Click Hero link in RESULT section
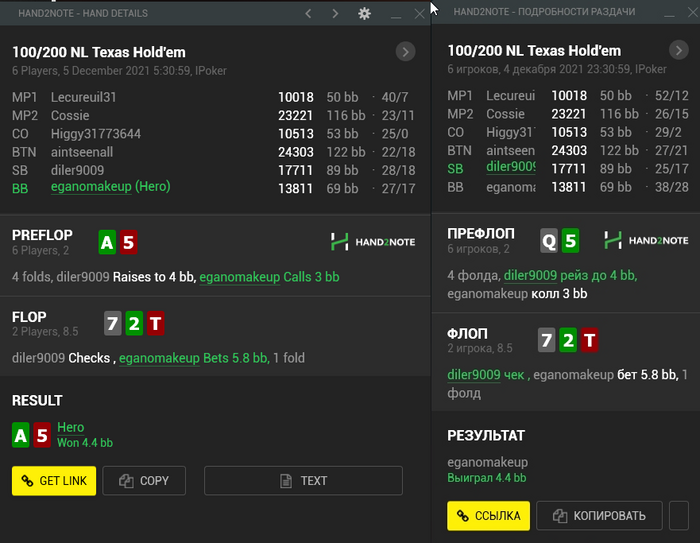This screenshot has height=543, width=700. pos(71,427)
